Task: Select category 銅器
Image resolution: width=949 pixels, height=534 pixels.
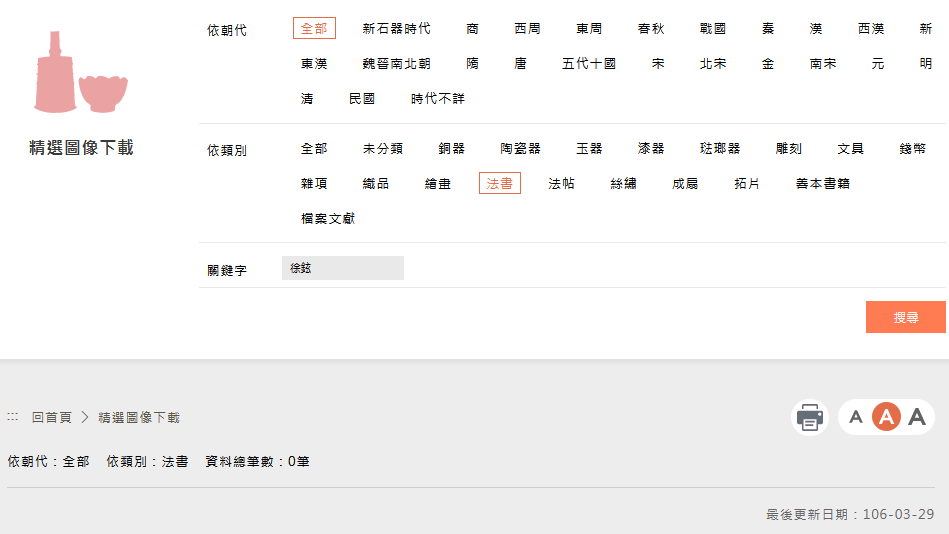Action: click(x=452, y=148)
